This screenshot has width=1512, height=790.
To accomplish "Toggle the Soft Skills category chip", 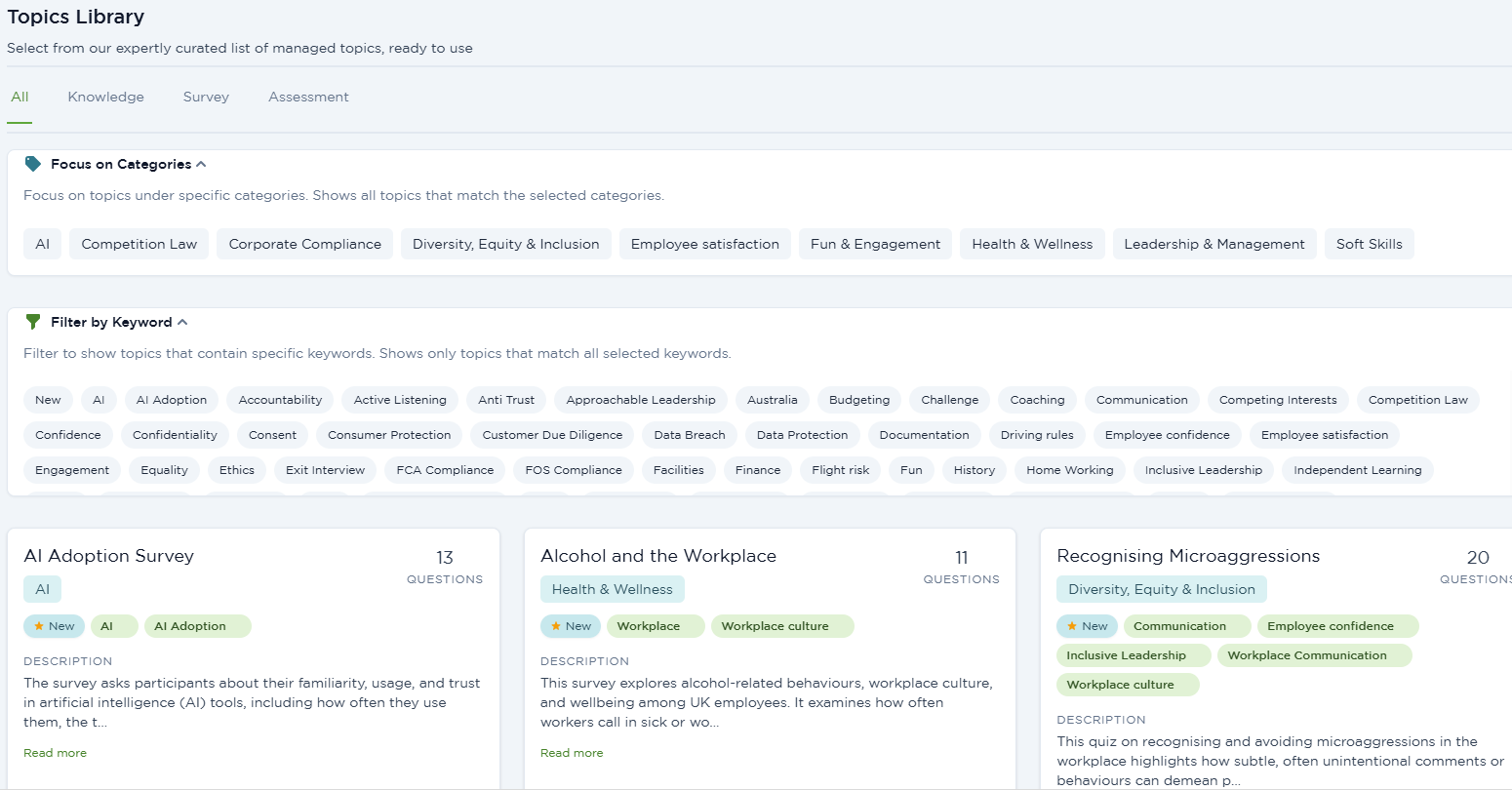I will [x=1369, y=244].
